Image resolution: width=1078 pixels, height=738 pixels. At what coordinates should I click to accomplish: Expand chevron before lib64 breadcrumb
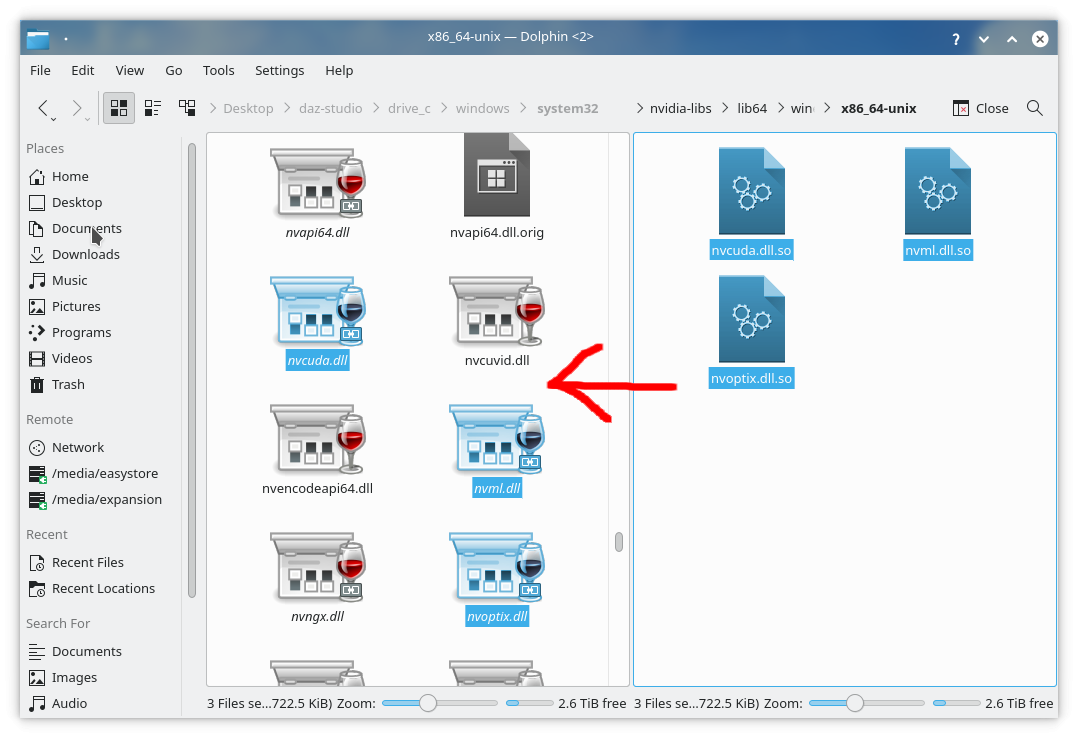(725, 108)
